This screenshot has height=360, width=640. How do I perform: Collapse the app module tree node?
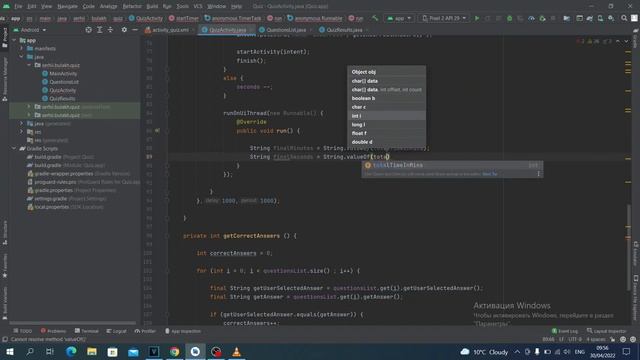point(14,40)
